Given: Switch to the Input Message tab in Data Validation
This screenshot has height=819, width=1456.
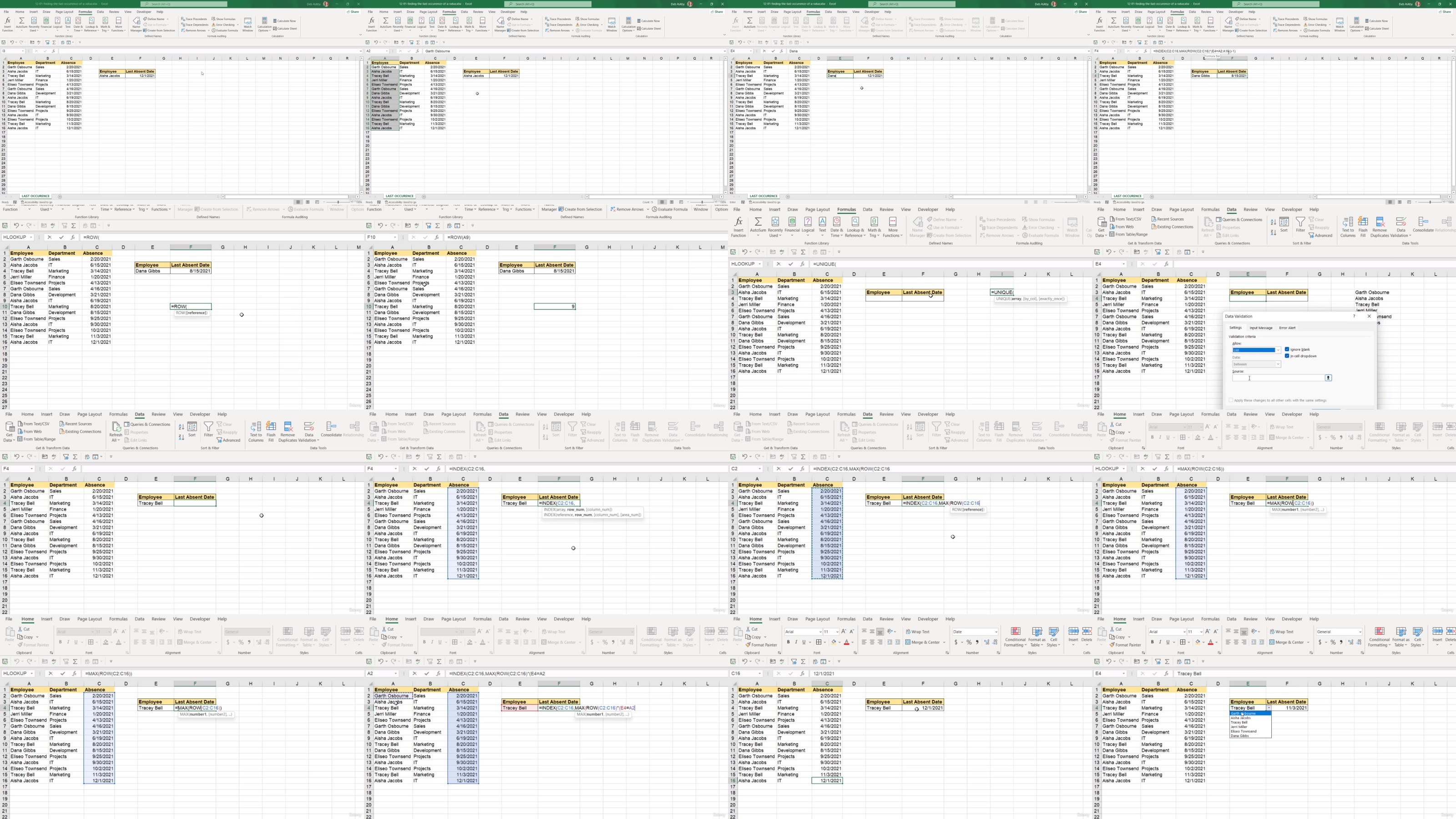Looking at the screenshot, I should tap(1261, 328).
